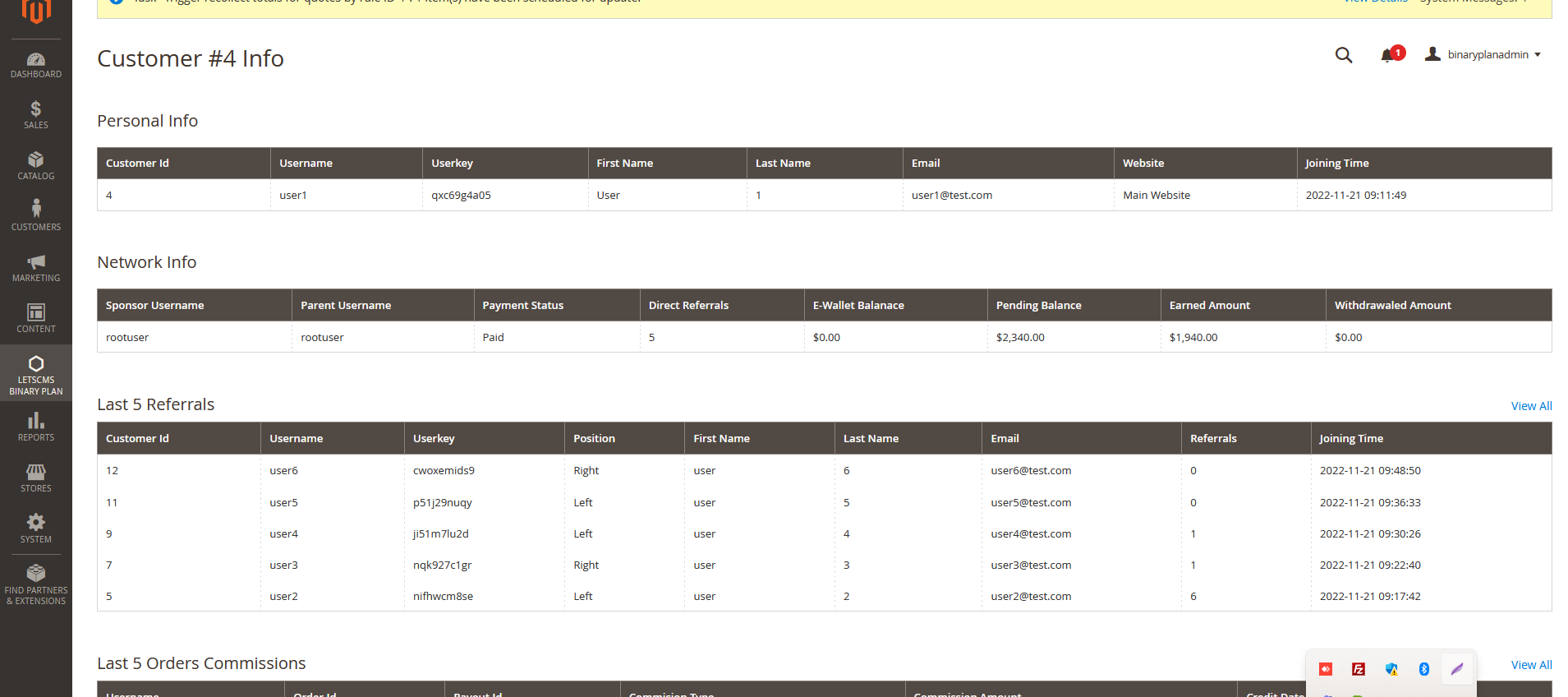Viewport: 1568px width, 697px height.
Task: Click the magnifying glass search icon
Action: click(x=1343, y=55)
